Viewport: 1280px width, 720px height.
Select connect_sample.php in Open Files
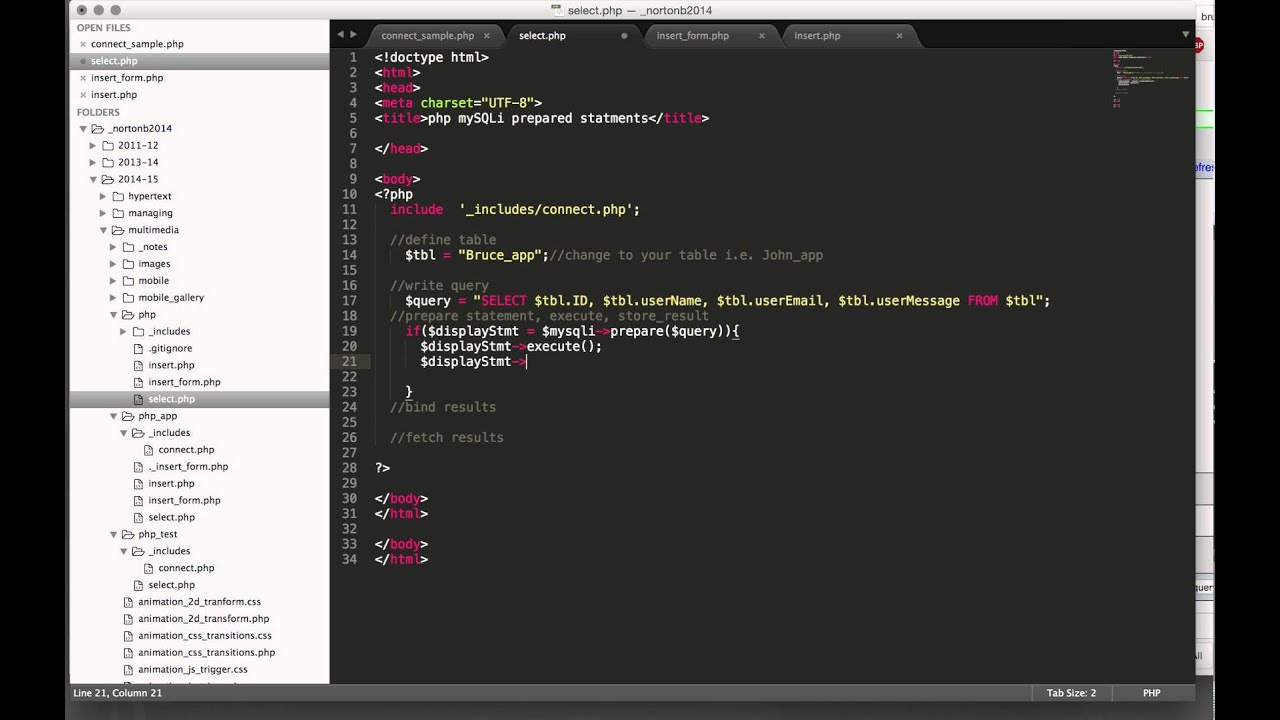pos(137,44)
